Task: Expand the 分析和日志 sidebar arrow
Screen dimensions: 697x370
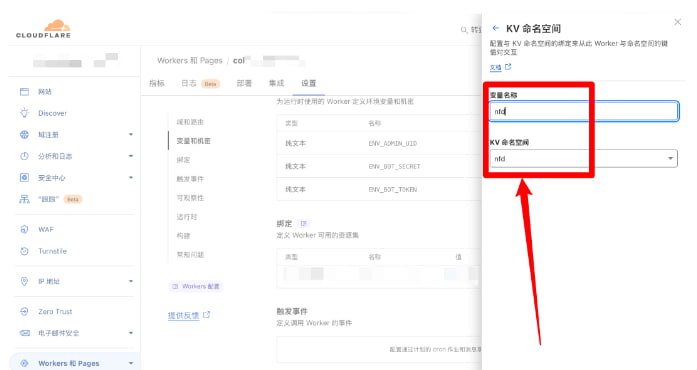Action: click(x=131, y=156)
